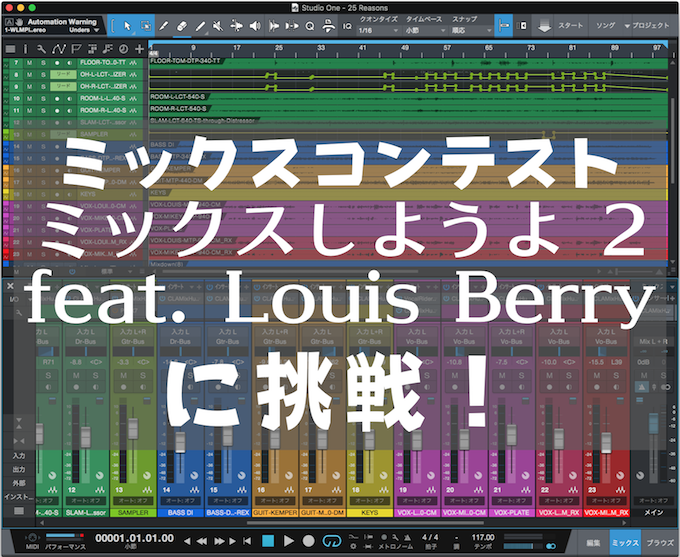Click the IQ button in toolbar
The height and width of the screenshot is (557, 680).
tap(347, 26)
